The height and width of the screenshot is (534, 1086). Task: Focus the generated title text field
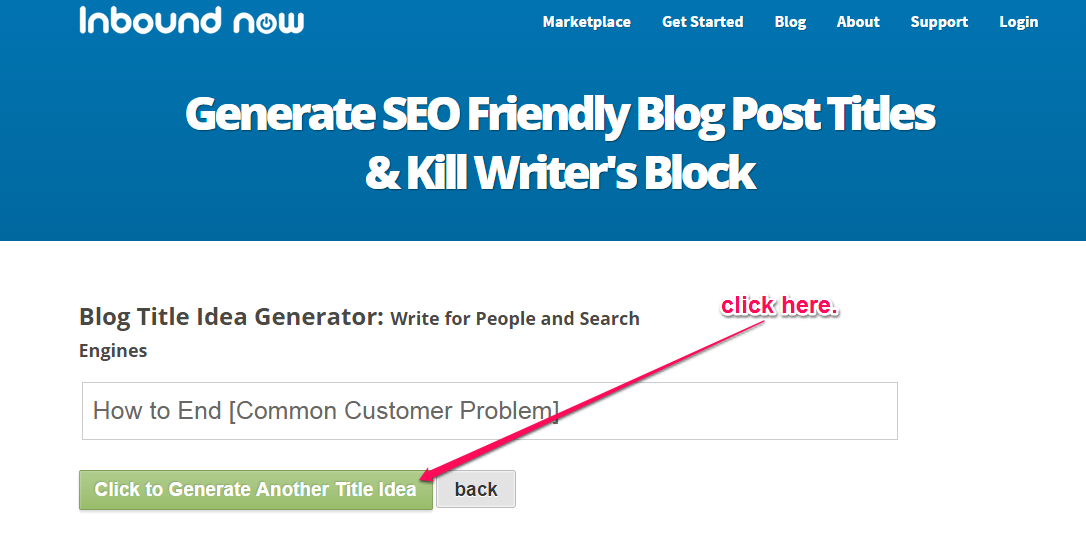pyautogui.click(x=490, y=411)
